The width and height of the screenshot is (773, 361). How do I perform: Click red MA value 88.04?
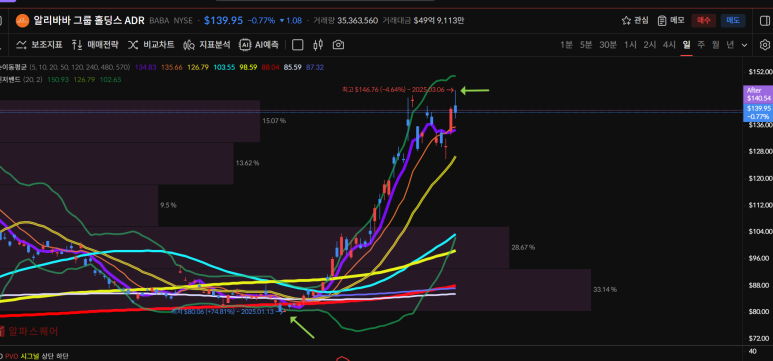click(x=271, y=67)
